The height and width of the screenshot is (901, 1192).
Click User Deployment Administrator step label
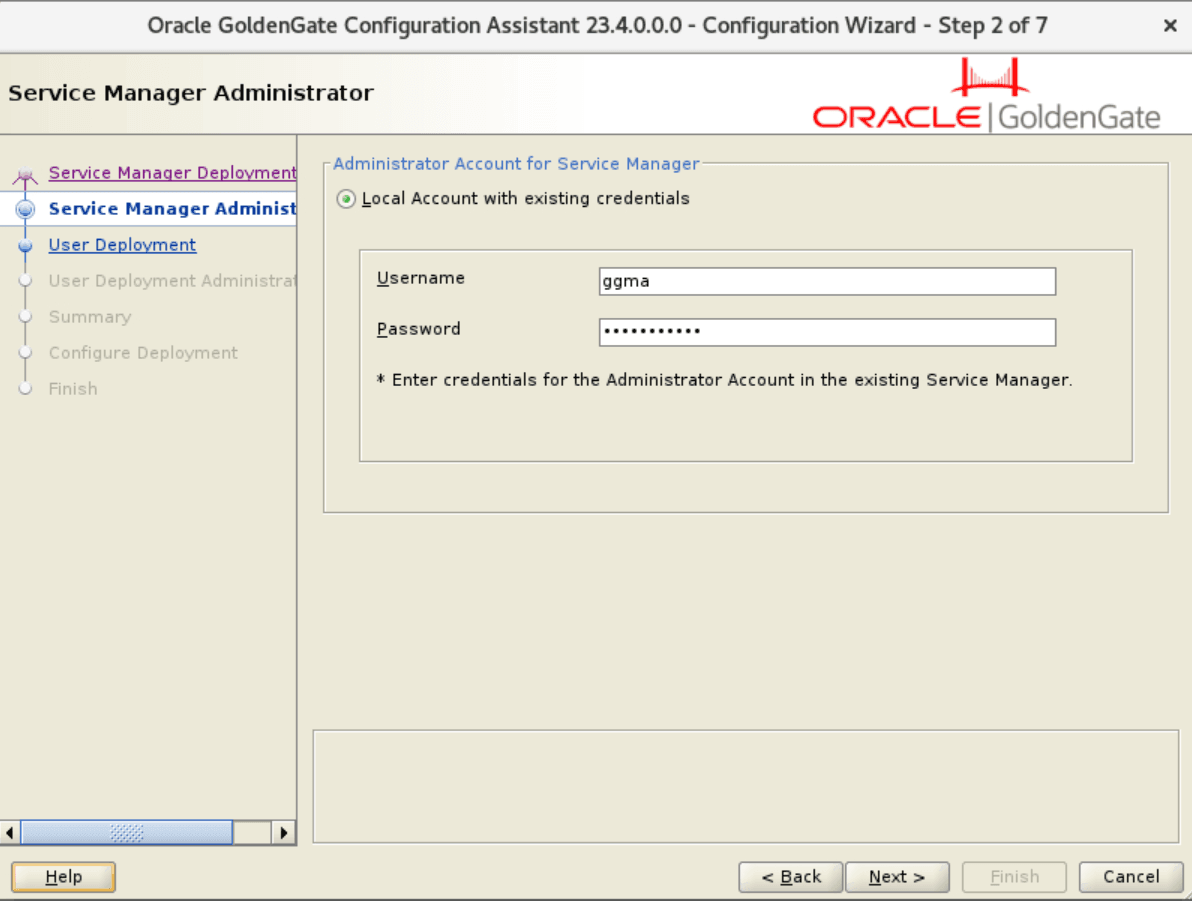click(x=172, y=281)
